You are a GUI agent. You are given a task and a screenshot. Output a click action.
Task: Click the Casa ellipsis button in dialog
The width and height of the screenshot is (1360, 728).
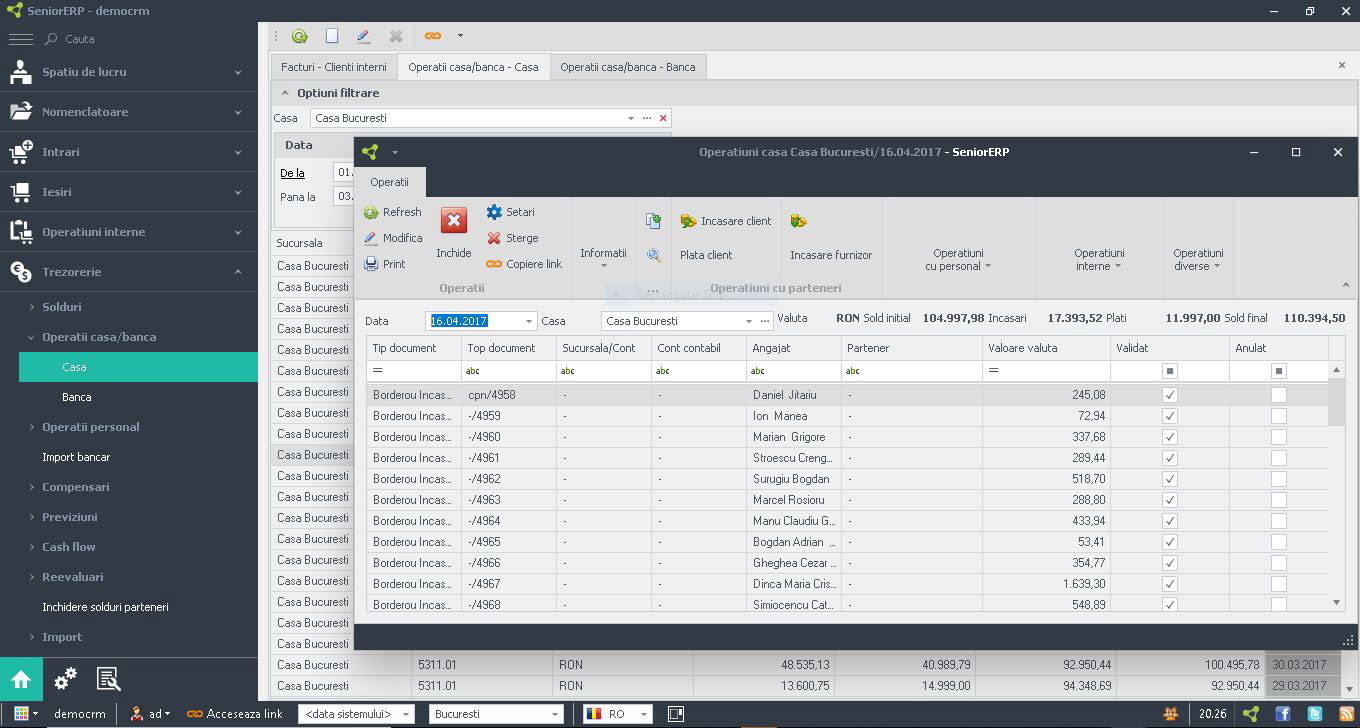pyautogui.click(x=766, y=321)
